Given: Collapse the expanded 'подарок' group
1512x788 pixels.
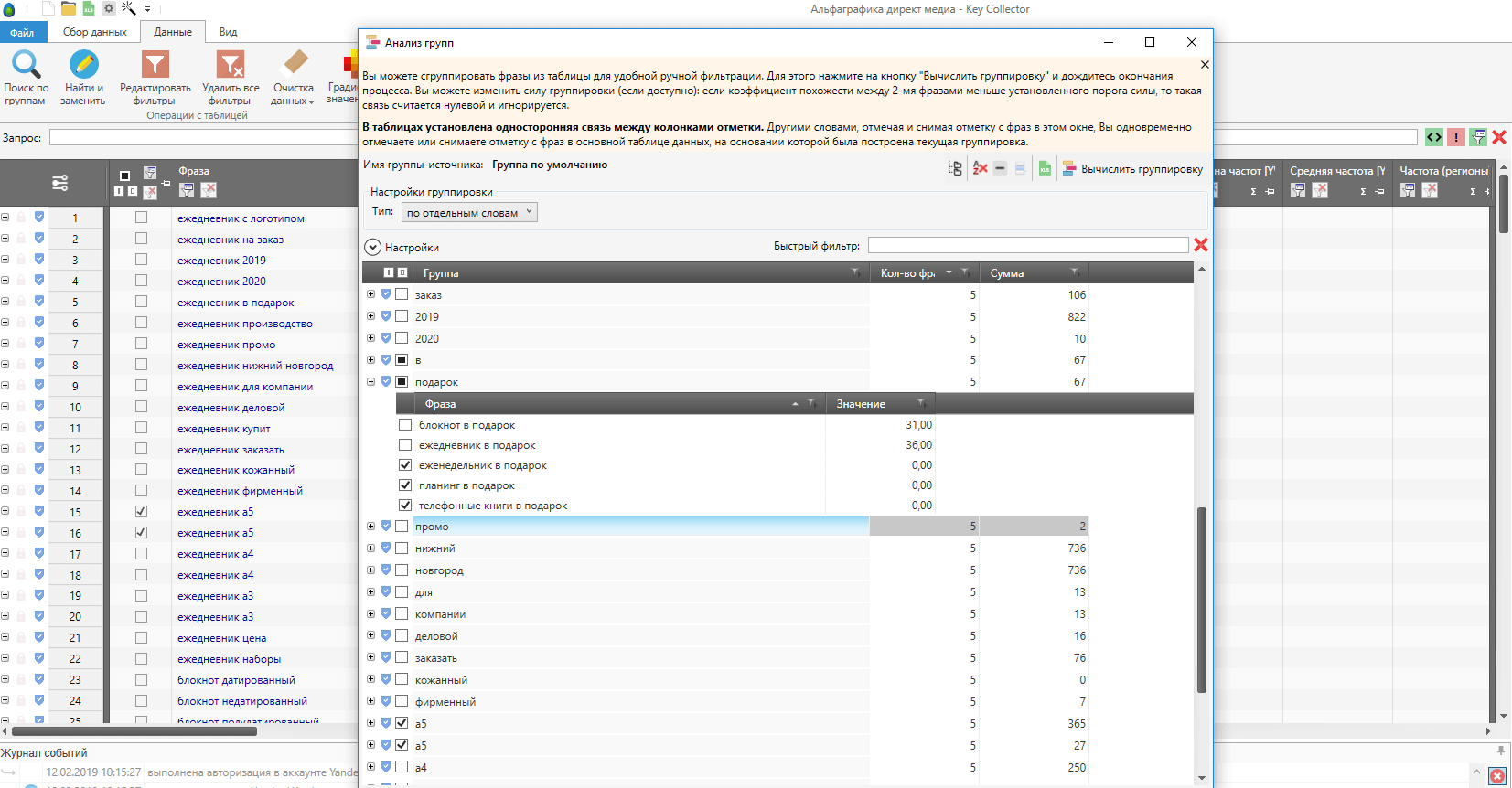Looking at the screenshot, I should (370, 382).
